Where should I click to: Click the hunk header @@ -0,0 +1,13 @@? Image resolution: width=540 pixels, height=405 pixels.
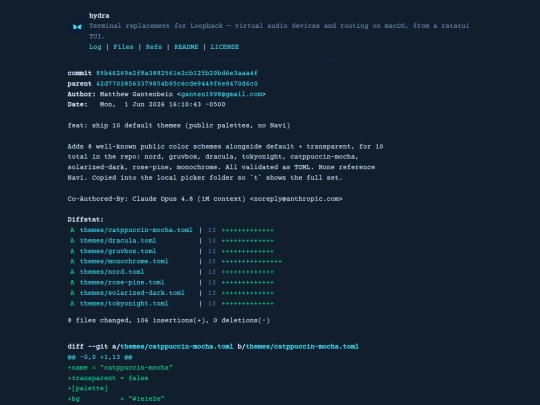[100, 357]
